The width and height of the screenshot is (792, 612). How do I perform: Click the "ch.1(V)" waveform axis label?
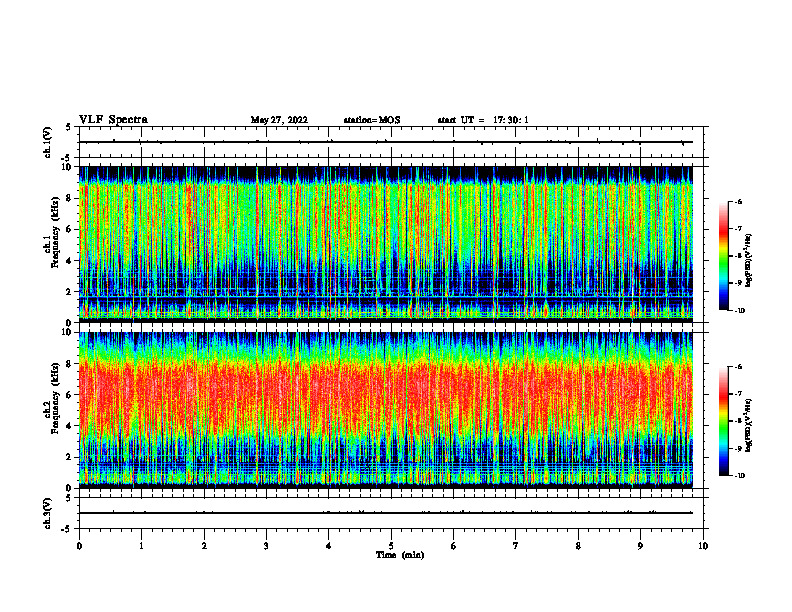pos(48,142)
